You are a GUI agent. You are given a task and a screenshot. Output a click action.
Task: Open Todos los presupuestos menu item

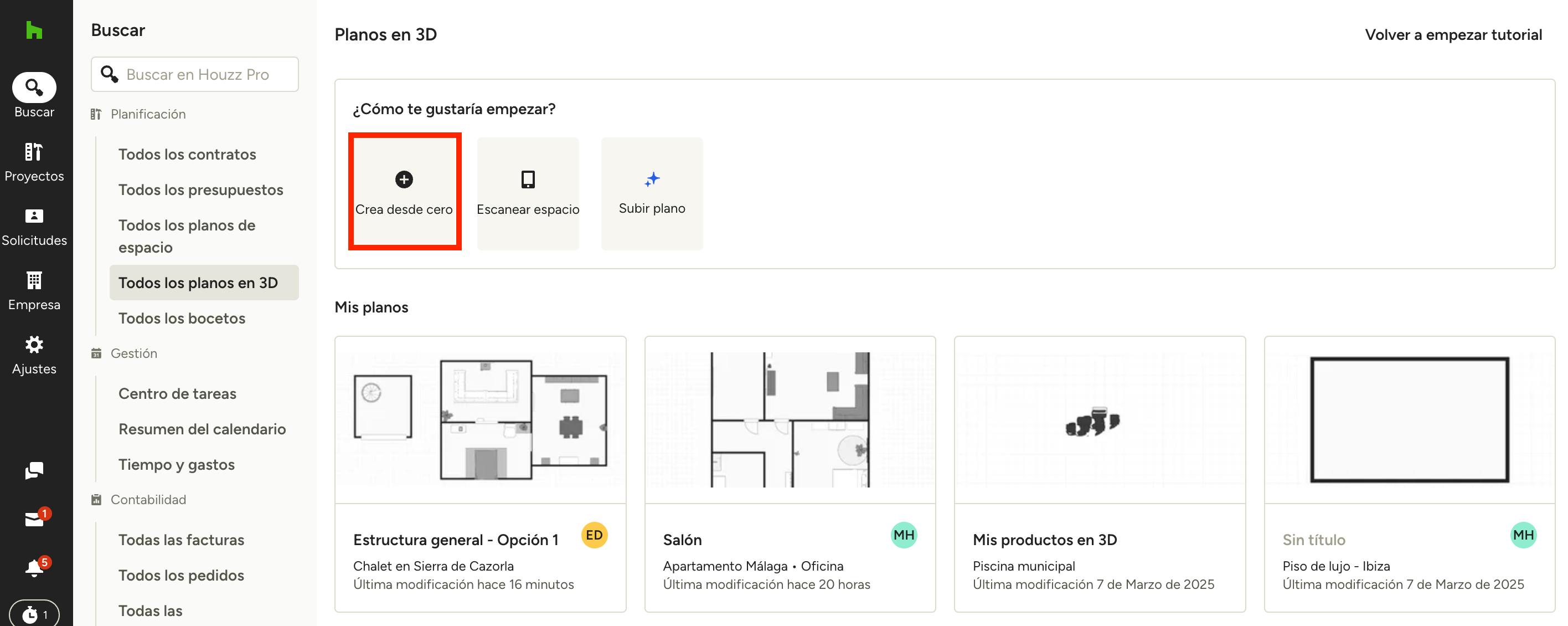pos(201,190)
